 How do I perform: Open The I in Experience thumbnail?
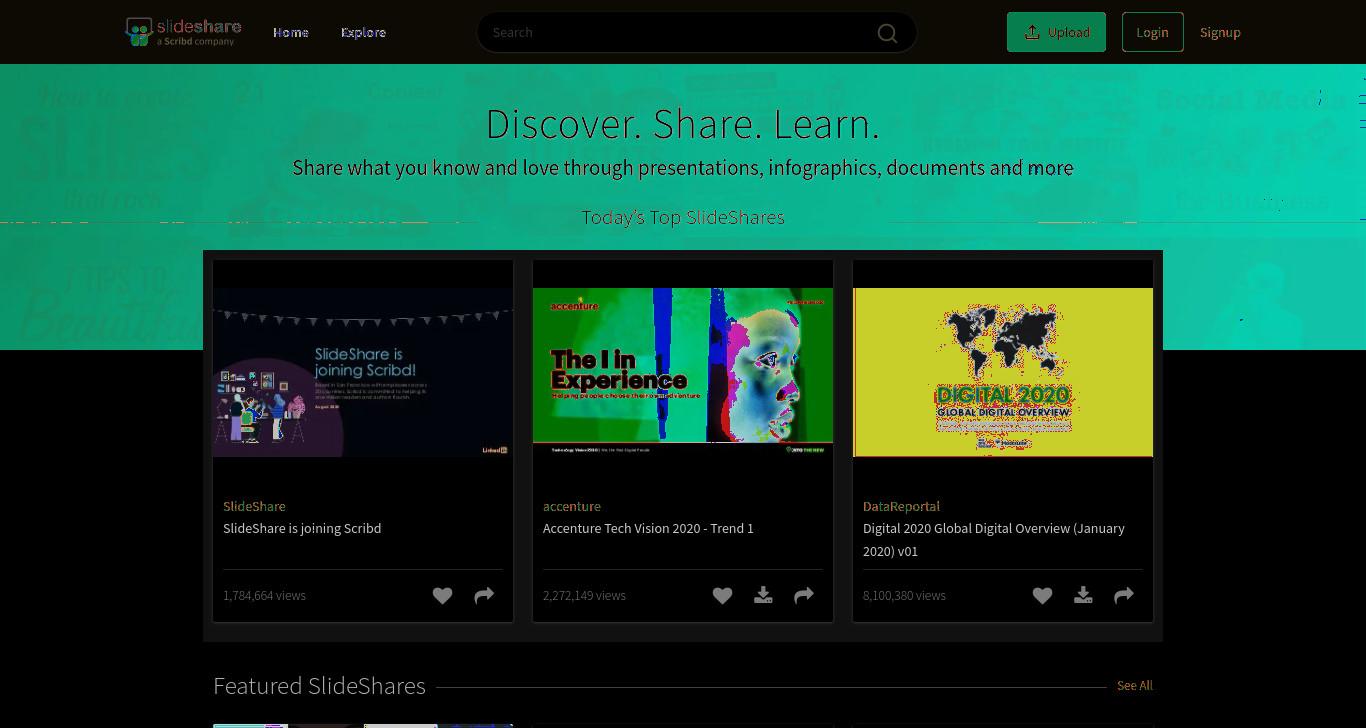(x=683, y=372)
